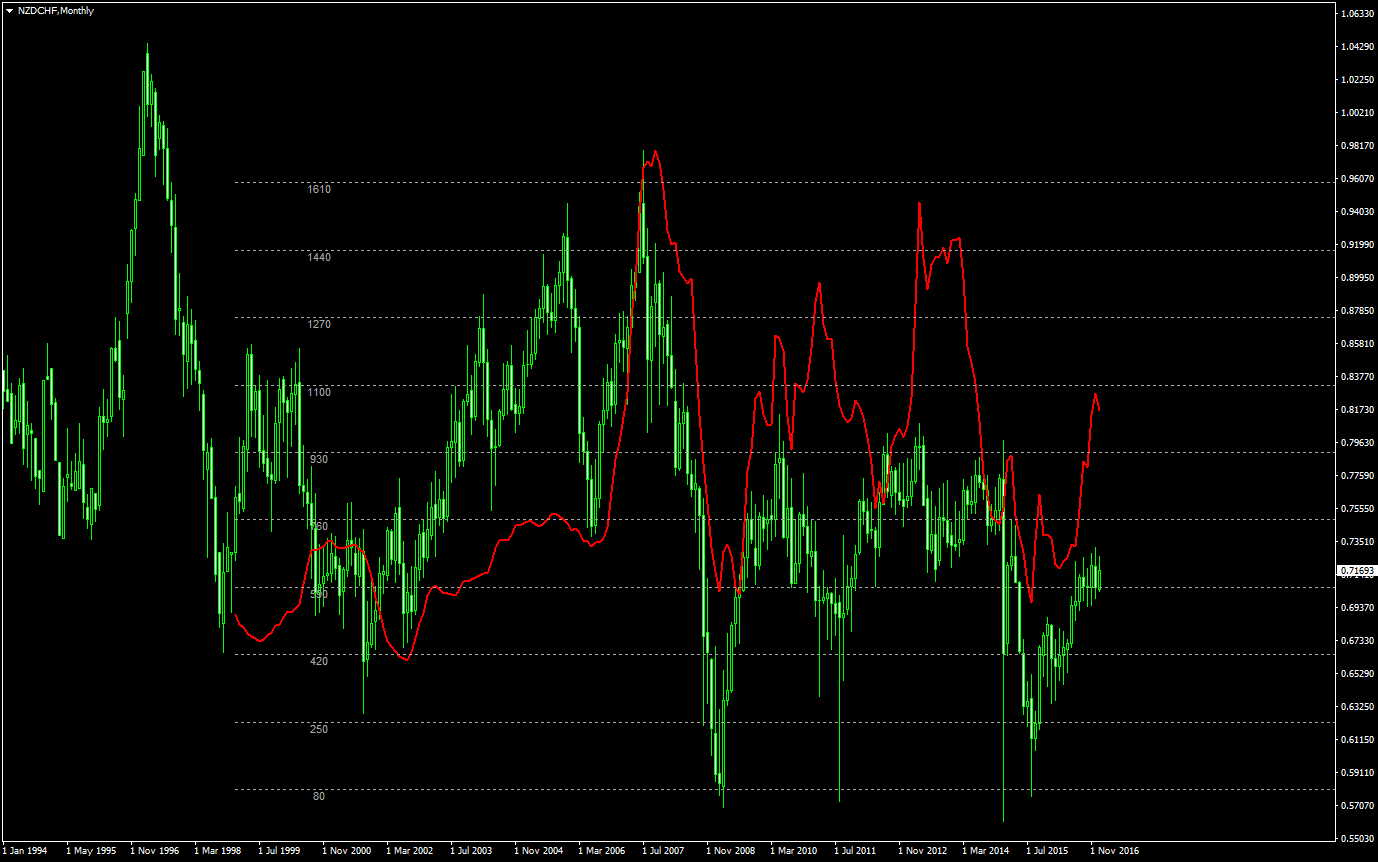Screen dimensions: 1378x862
Task: Click the 1610 level label
Action: [319, 189]
